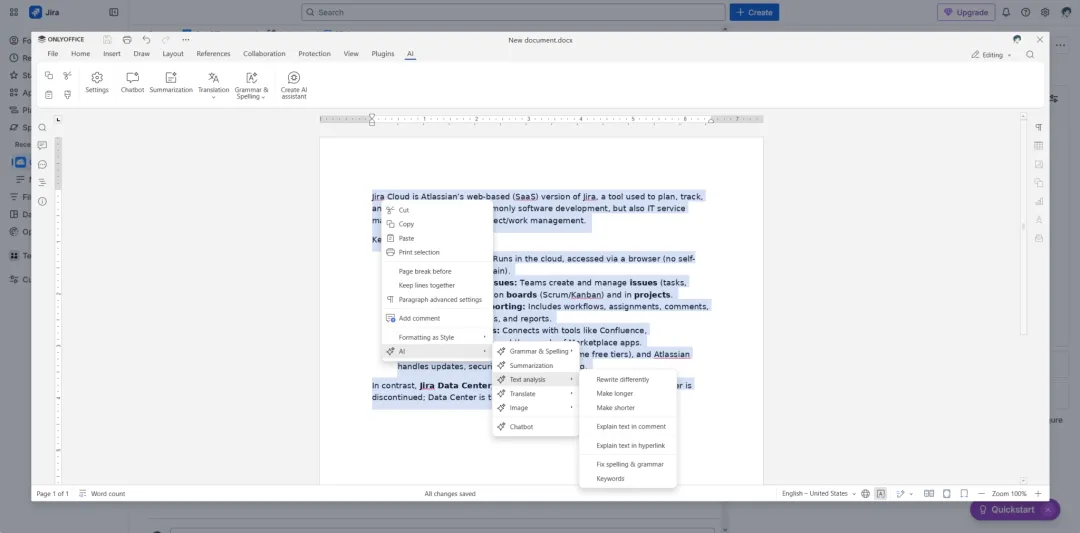This screenshot has height=533, width=1080.
Task: Click Create AI assistant in the ribbon
Action: tap(294, 85)
